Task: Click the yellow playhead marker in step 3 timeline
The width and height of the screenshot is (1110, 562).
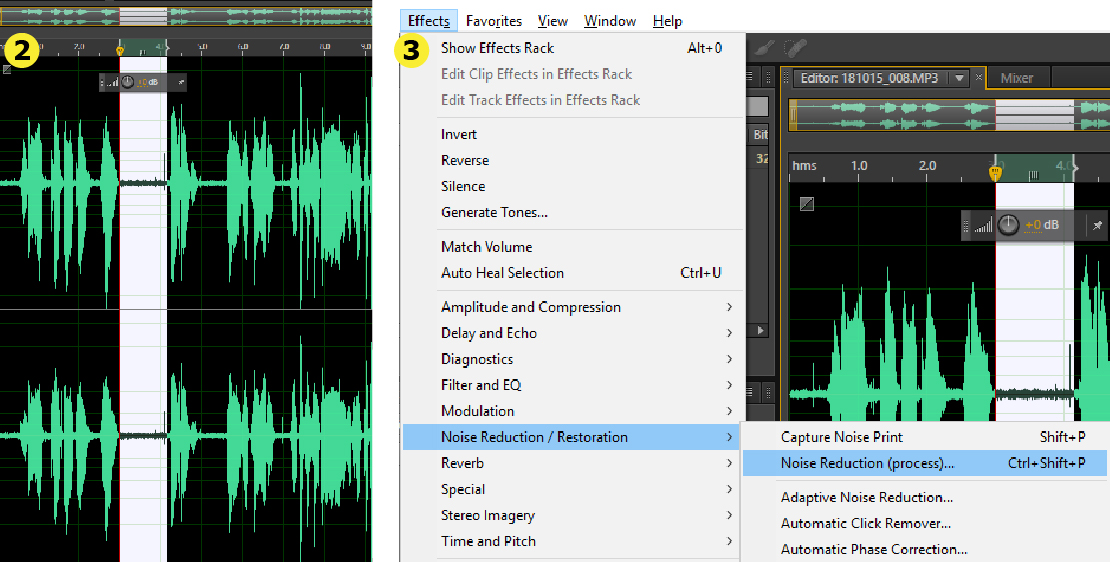Action: 994,172
